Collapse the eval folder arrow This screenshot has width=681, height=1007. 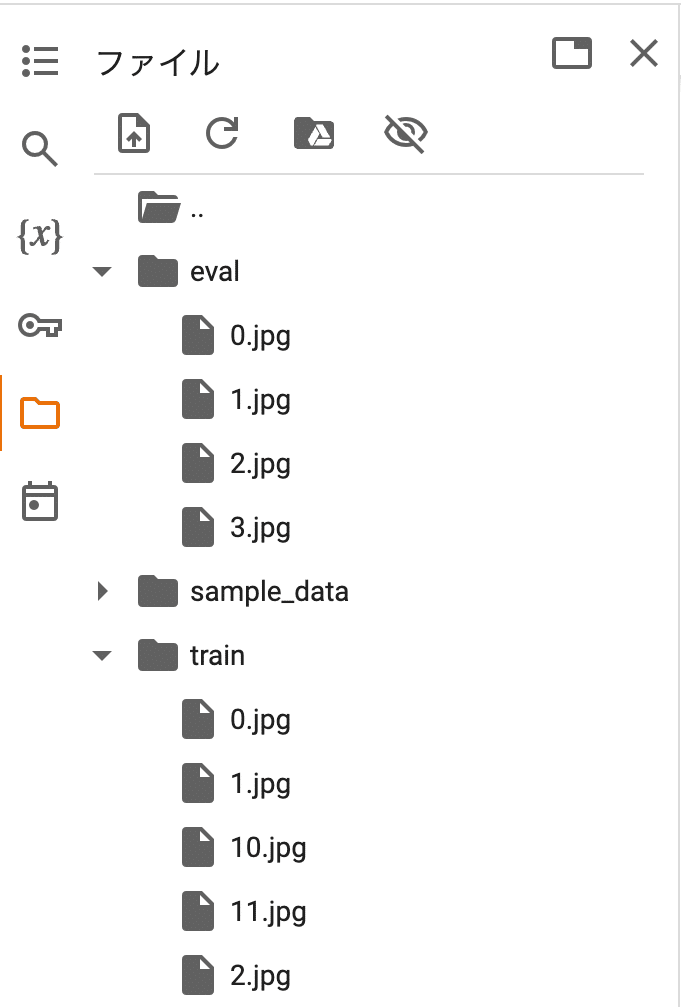(102, 271)
